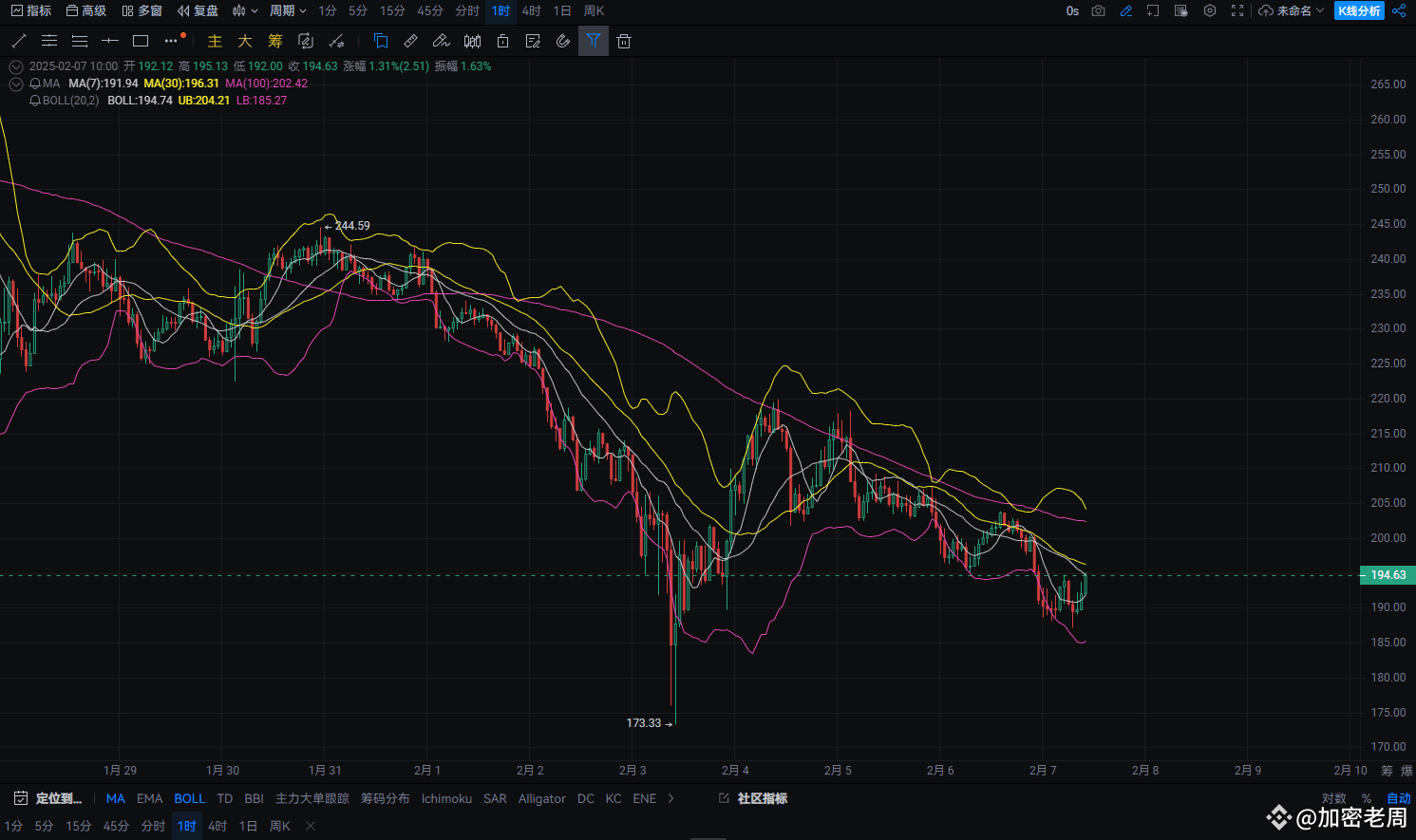
Task: Select the three-line channel drawing tool
Action: tap(80, 41)
